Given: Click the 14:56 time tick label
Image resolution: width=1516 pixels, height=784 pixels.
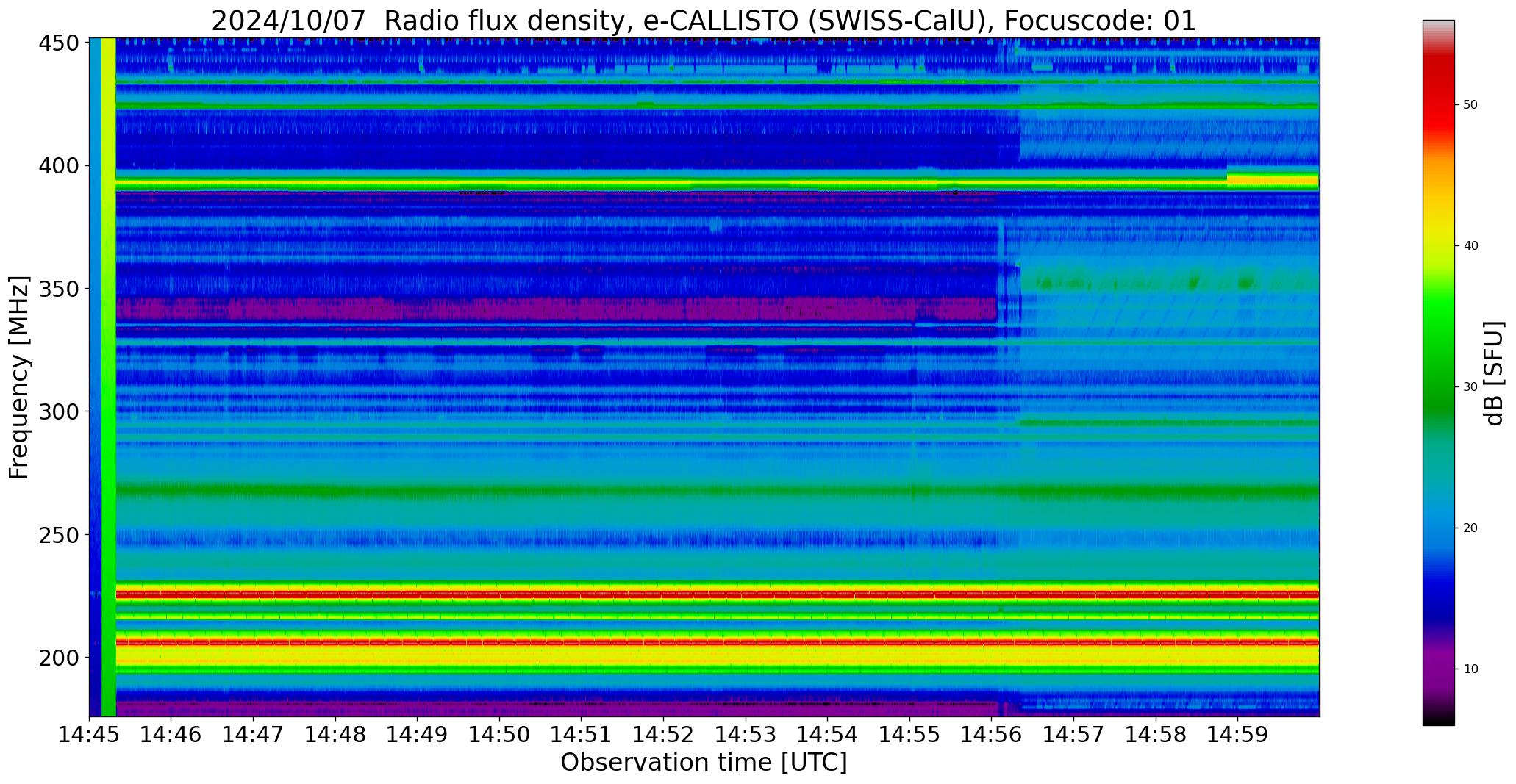Looking at the screenshot, I should (x=991, y=733).
